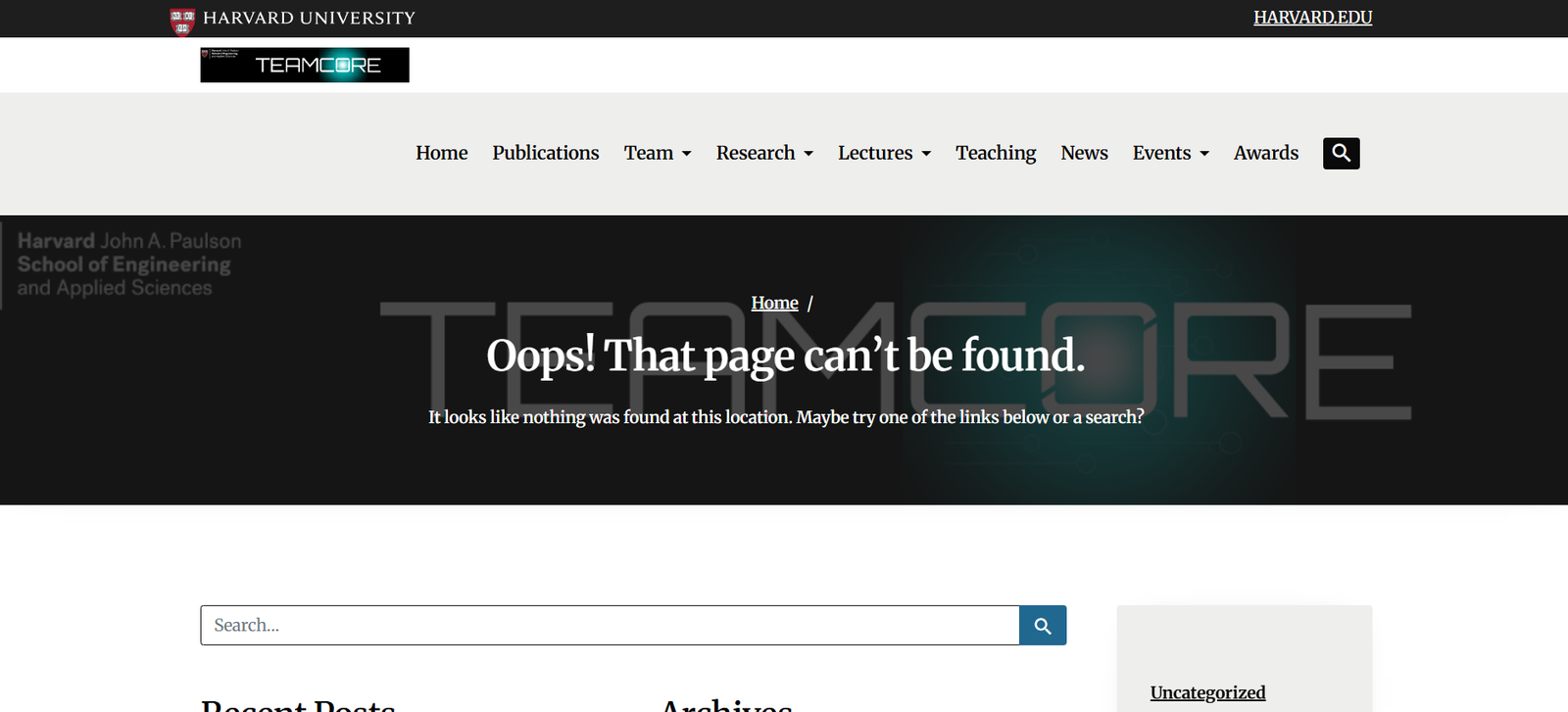1568x712 pixels.
Task: Open the Lectures dropdown menu
Action: pos(884,154)
